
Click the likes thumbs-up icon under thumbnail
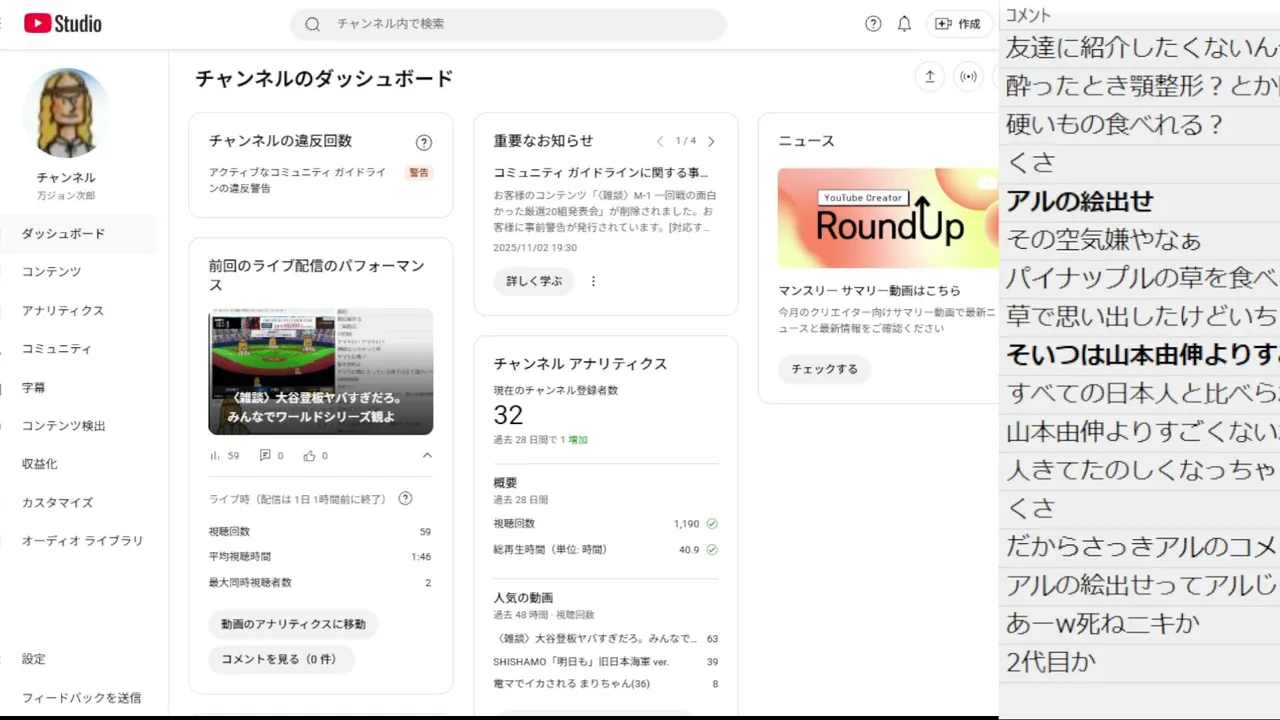click(x=310, y=455)
